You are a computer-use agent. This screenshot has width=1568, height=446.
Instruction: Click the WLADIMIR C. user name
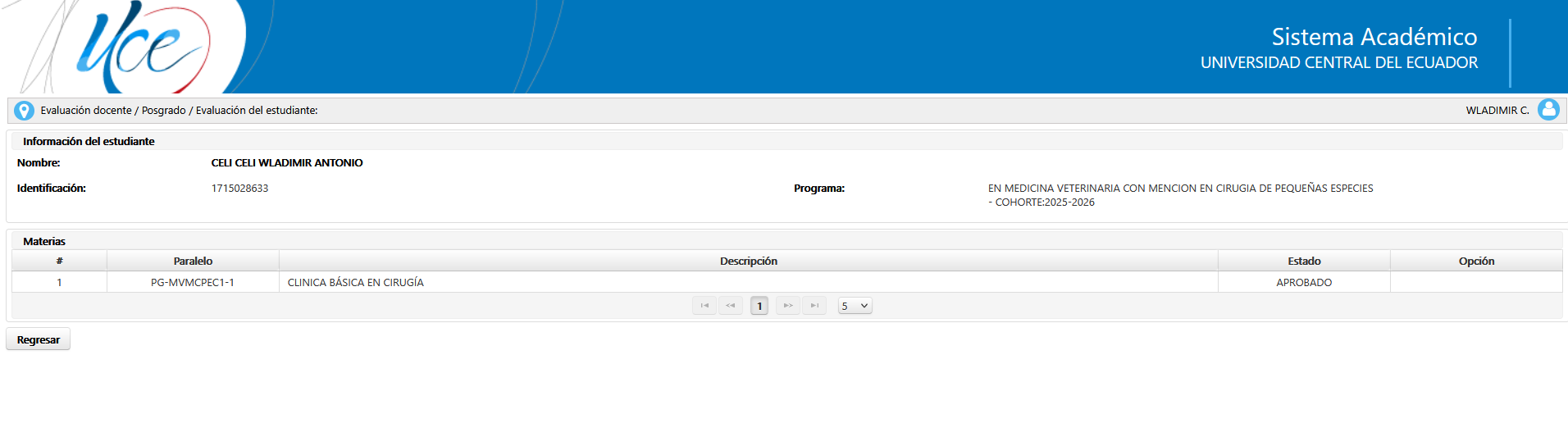coord(1497,110)
